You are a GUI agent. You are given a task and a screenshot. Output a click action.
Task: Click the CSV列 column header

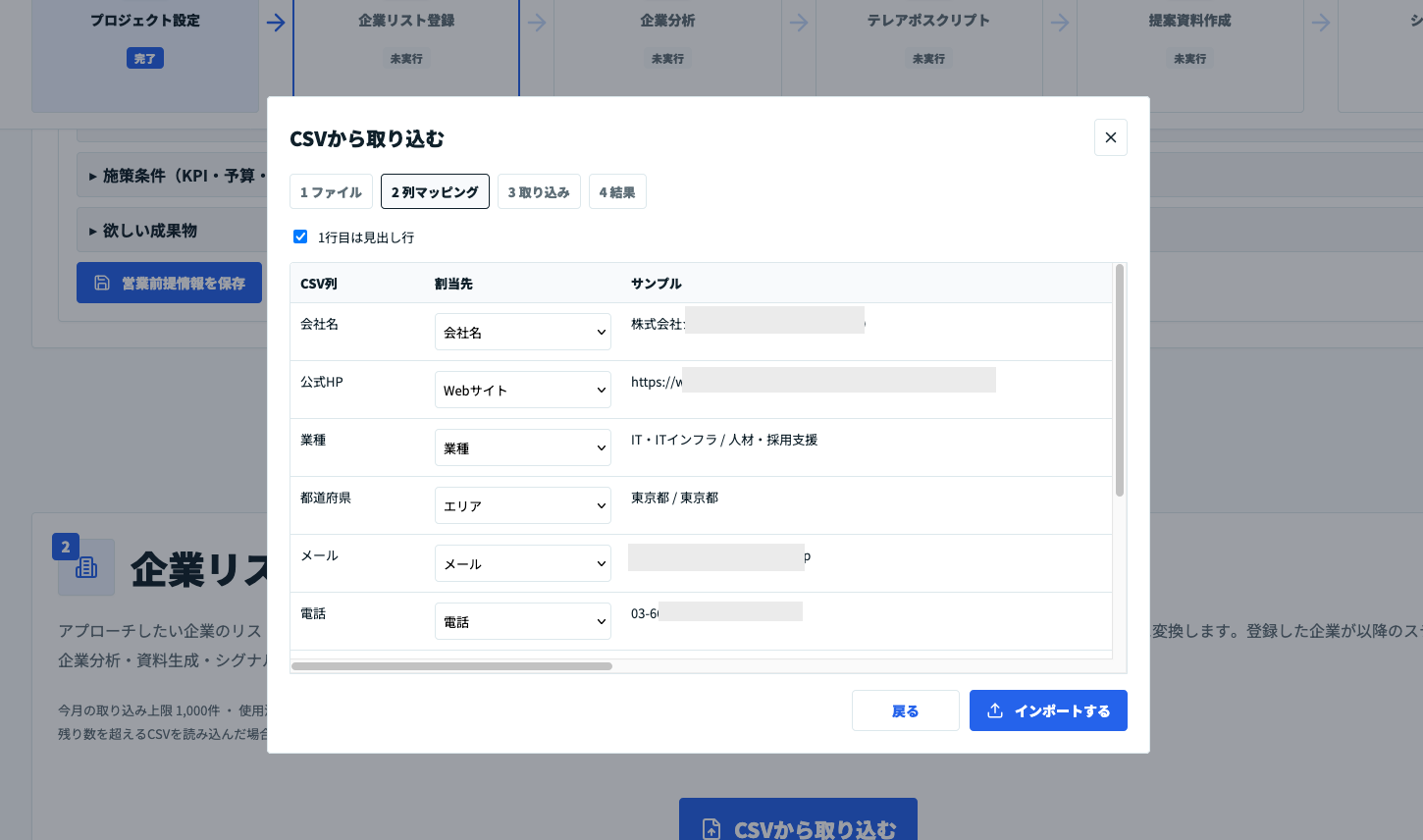(319, 284)
